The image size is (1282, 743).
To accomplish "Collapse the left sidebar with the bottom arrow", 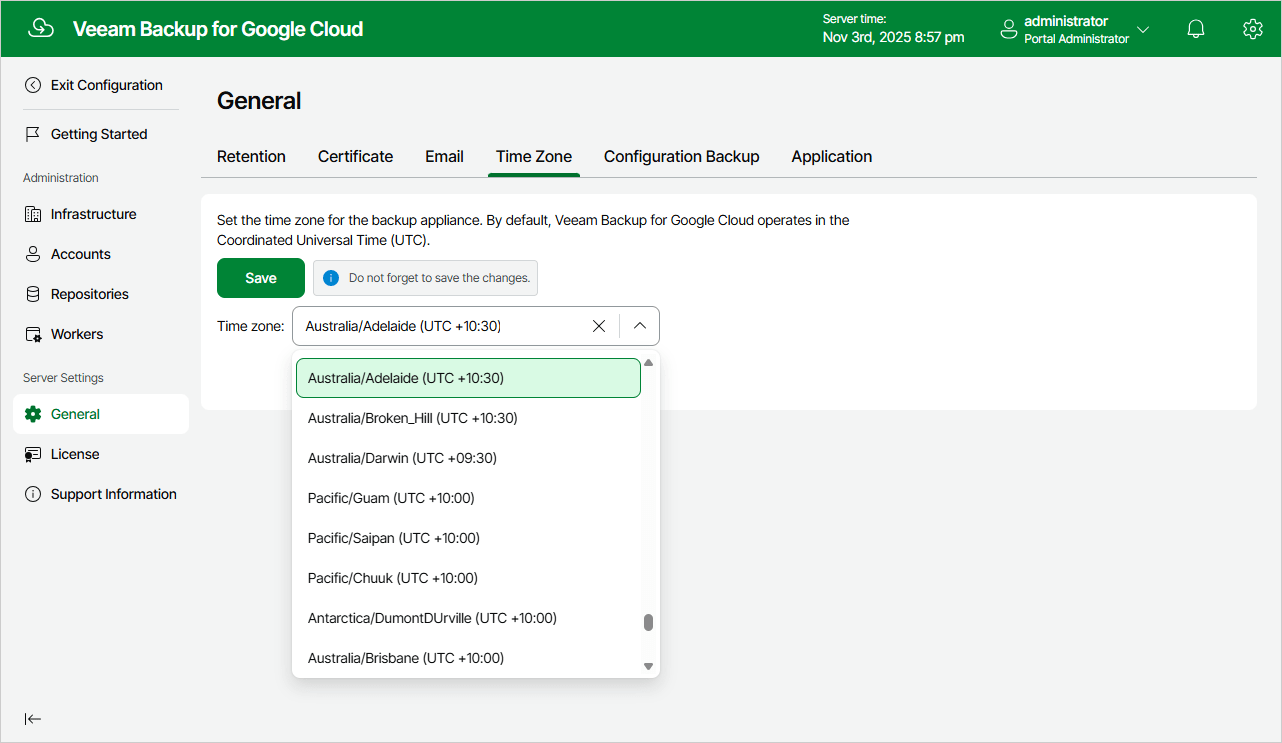I will pos(33,718).
